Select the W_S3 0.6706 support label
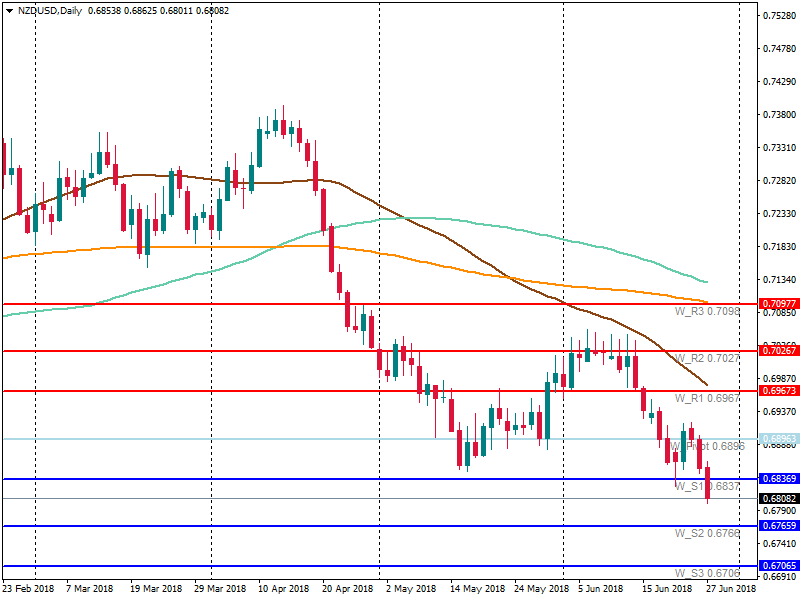The image size is (800, 600). 707,573
